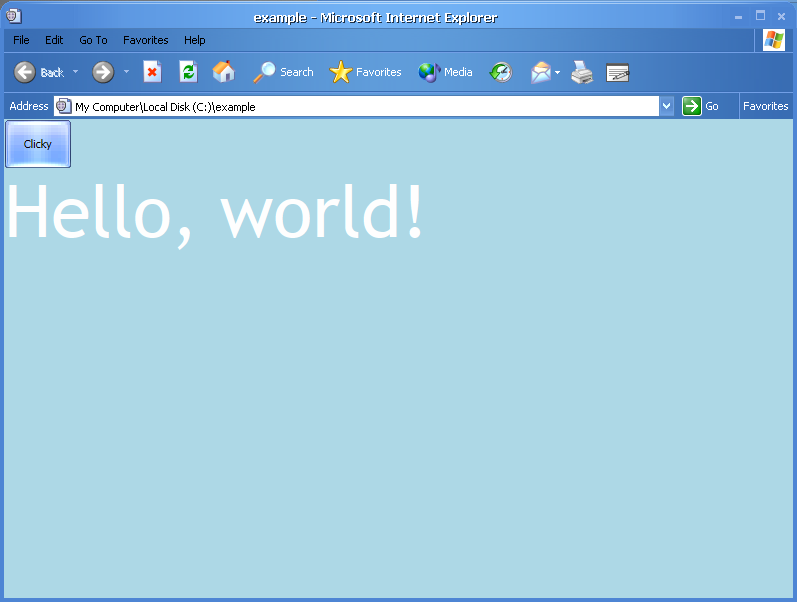Open the File menu
Image resolution: width=797 pixels, height=602 pixels.
21,40
